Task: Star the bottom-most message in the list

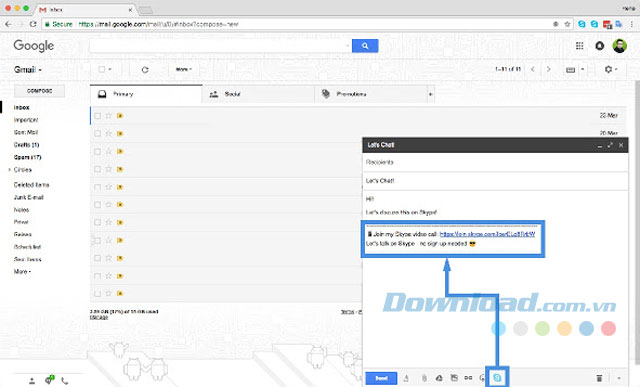Action: coord(109,293)
